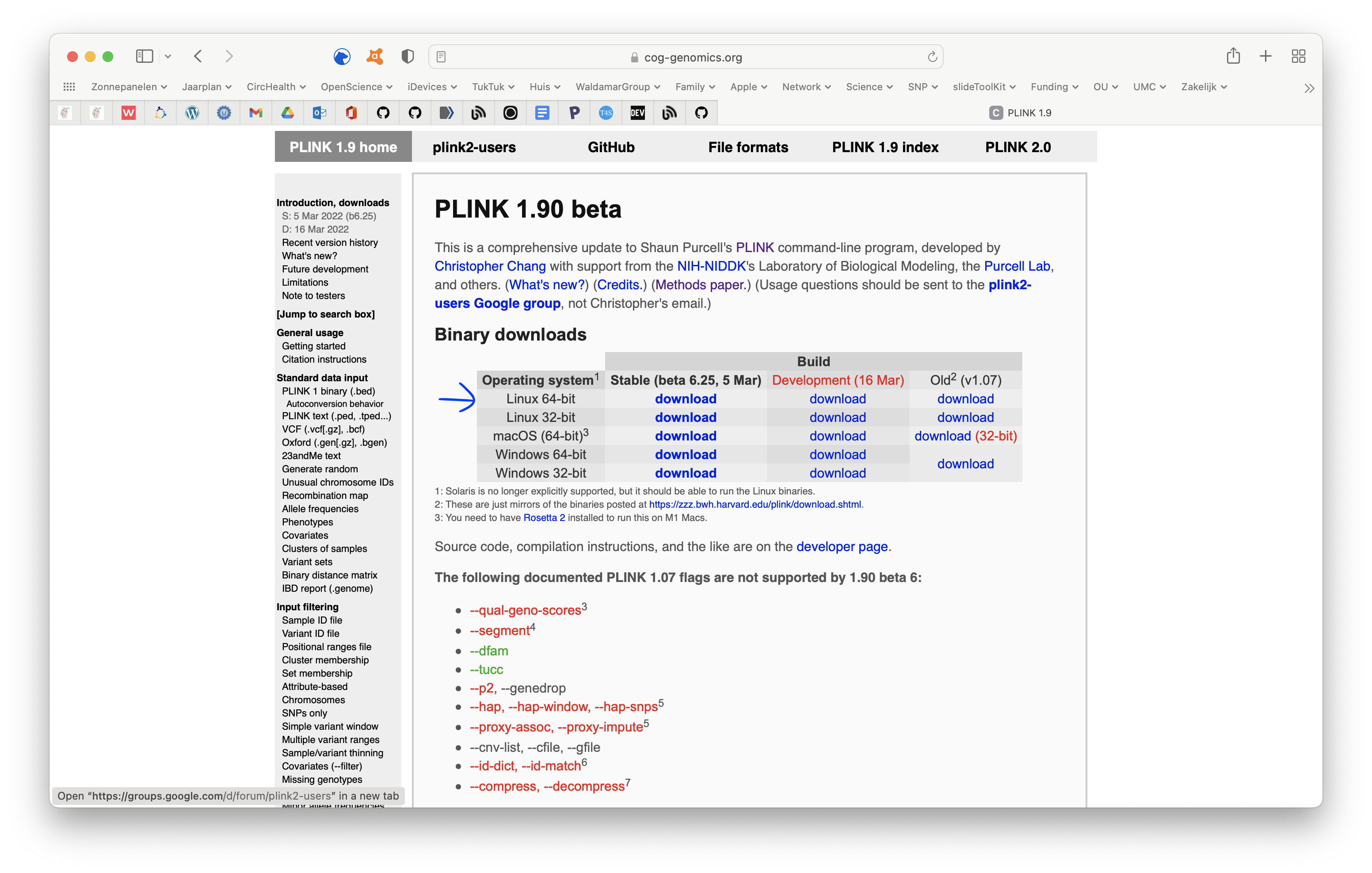Reload the page with the refresh icon
The image size is (1372, 873).
click(932, 57)
